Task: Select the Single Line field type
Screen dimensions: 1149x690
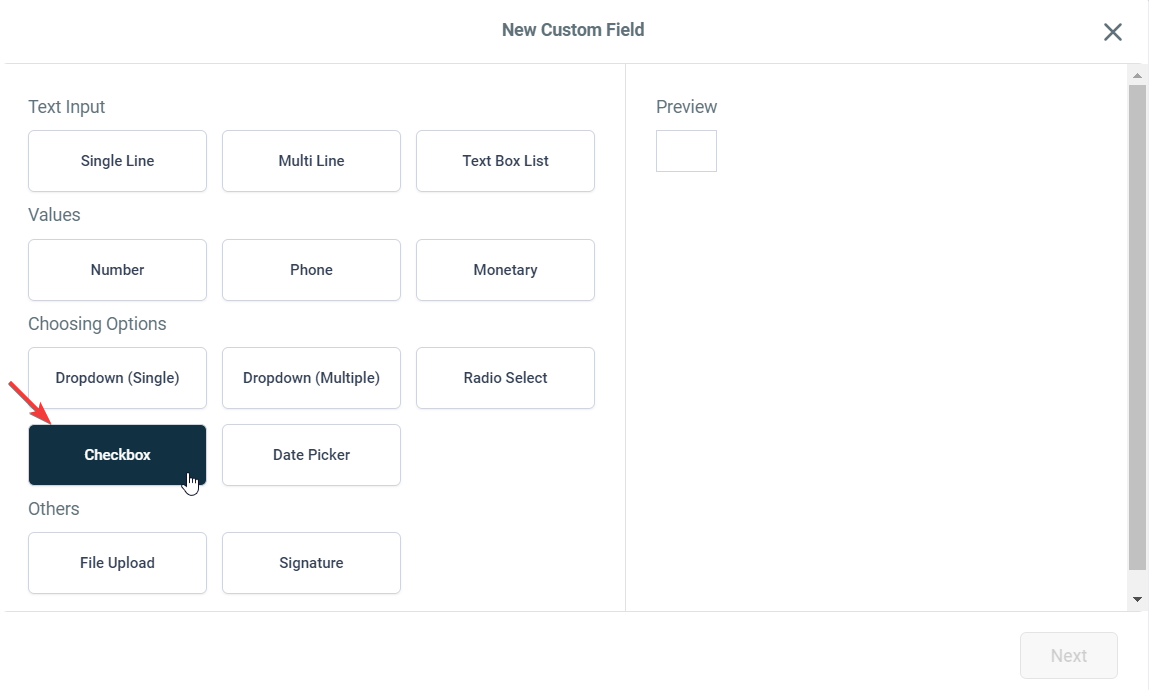Action: [117, 161]
